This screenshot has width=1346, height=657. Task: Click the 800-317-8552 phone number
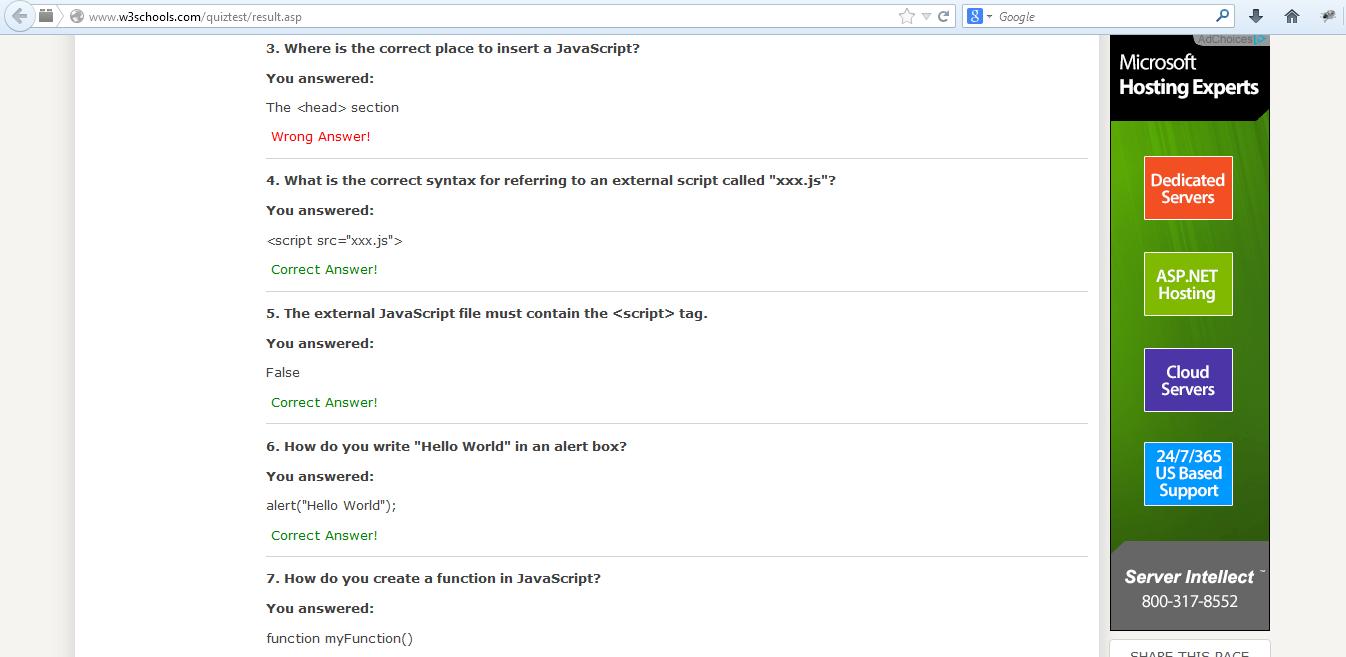[x=1190, y=601]
